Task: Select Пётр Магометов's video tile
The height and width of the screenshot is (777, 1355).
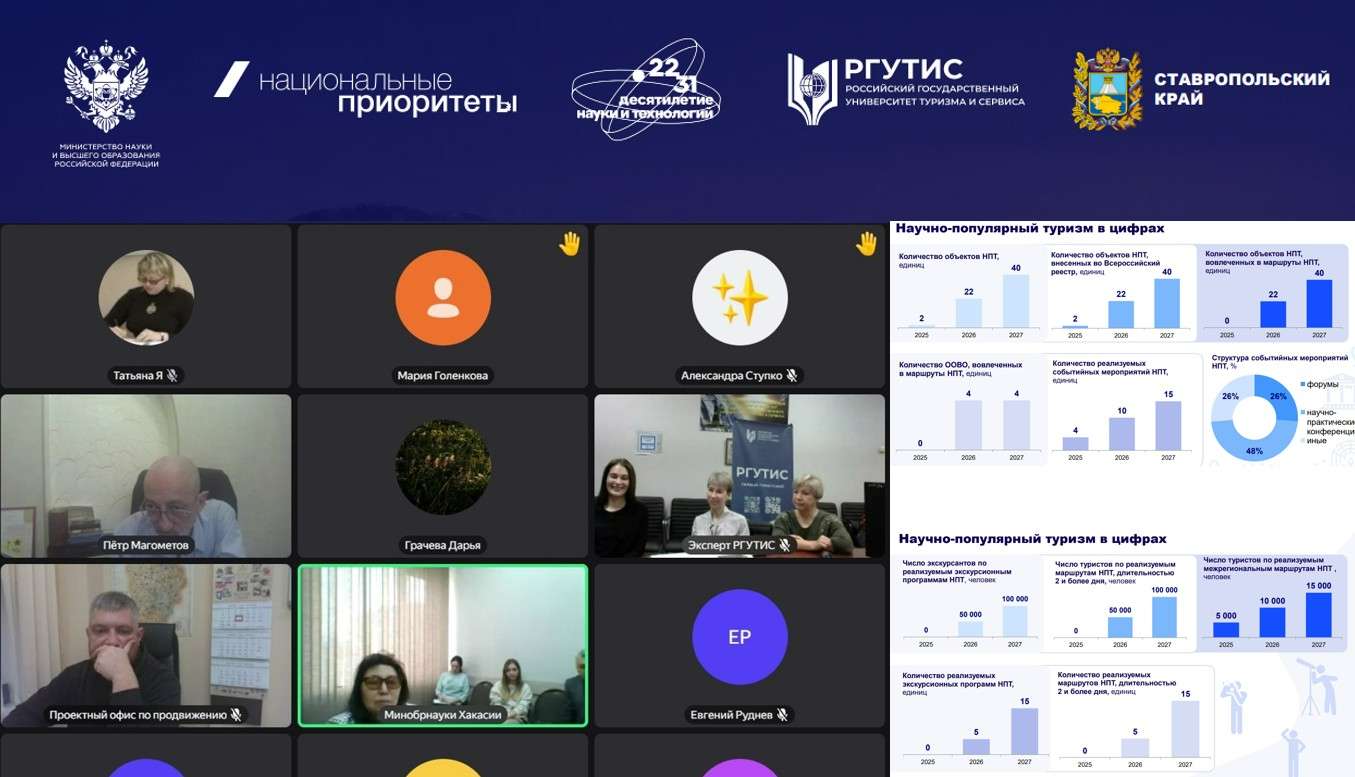Action: 146,476
